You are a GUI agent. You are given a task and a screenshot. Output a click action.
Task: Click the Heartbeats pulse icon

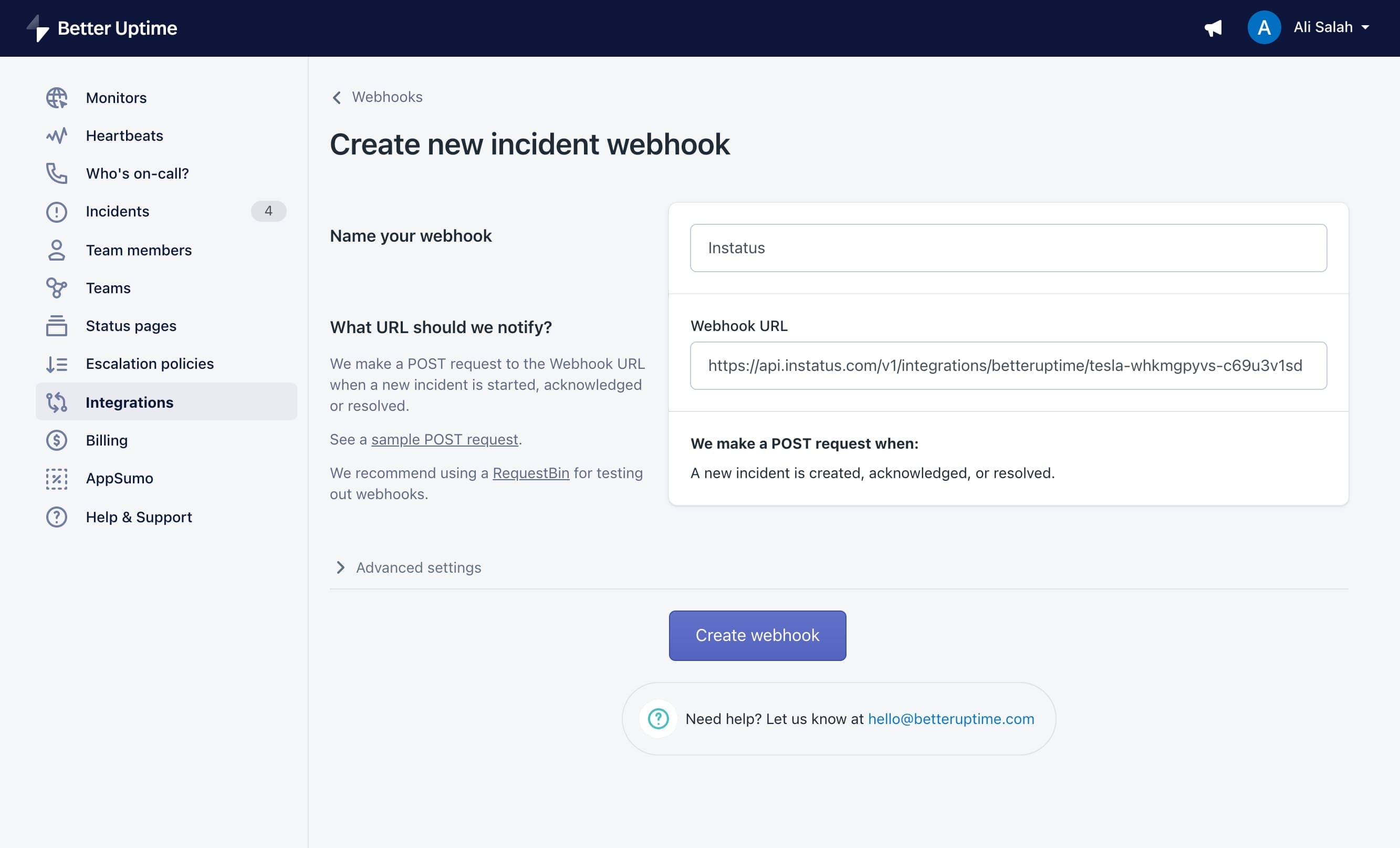(56, 136)
